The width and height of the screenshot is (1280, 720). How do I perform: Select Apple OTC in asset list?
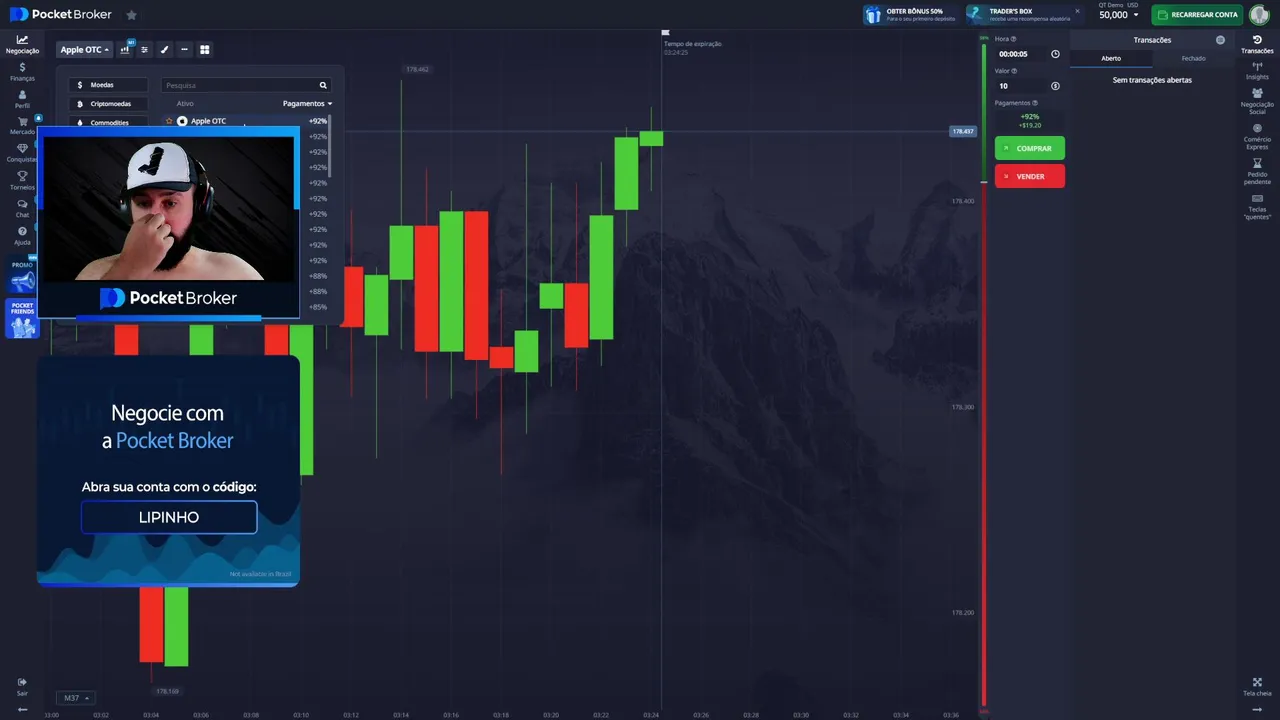(x=248, y=121)
